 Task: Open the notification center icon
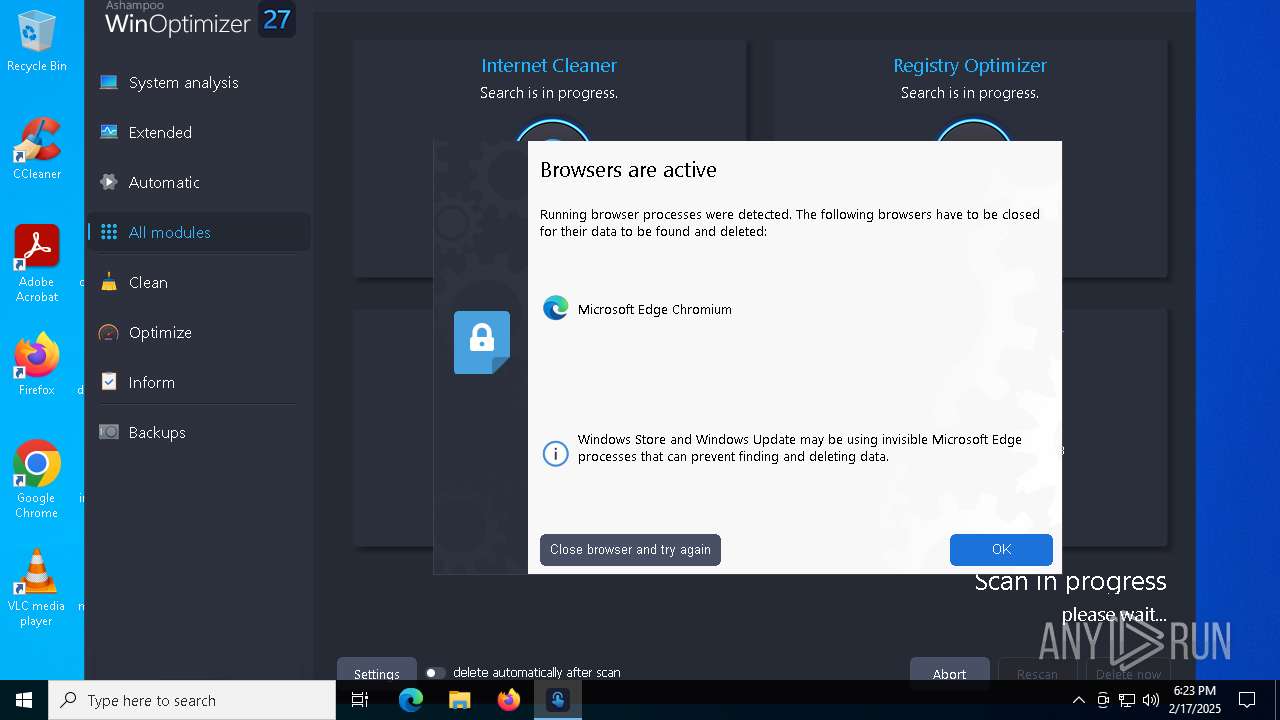[x=1247, y=700]
